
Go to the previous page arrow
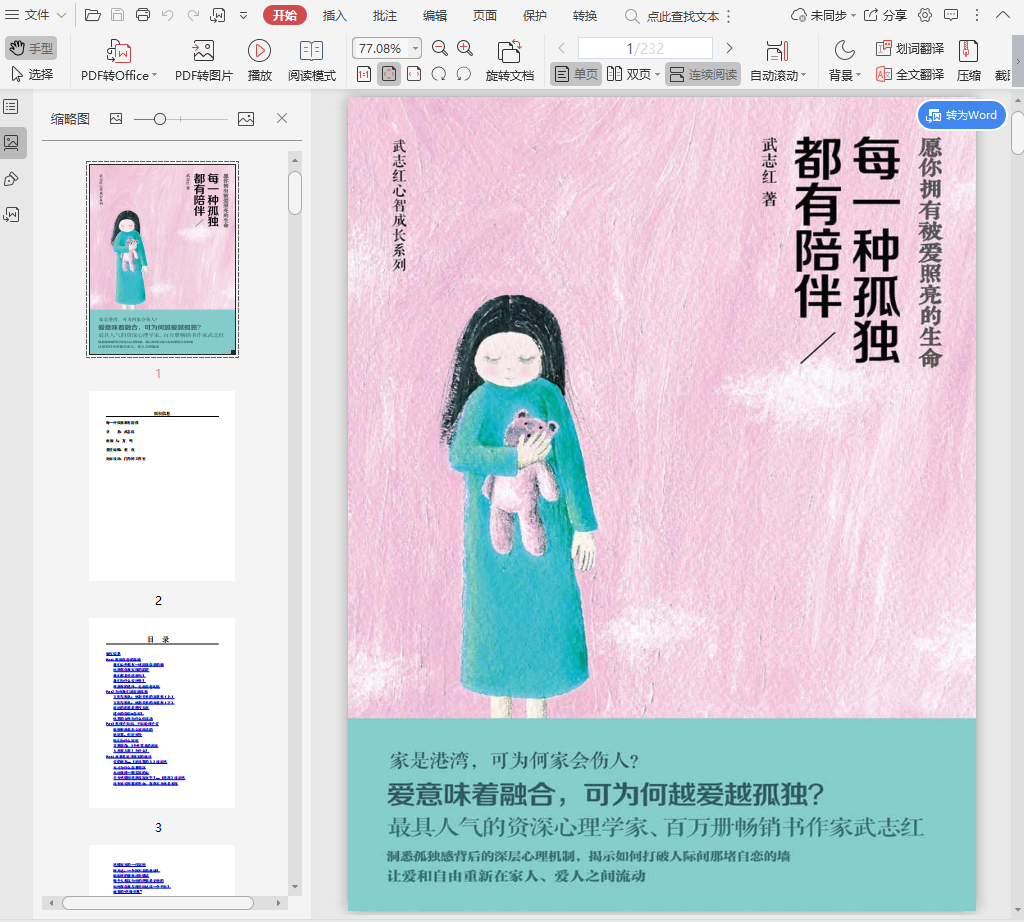click(562, 48)
